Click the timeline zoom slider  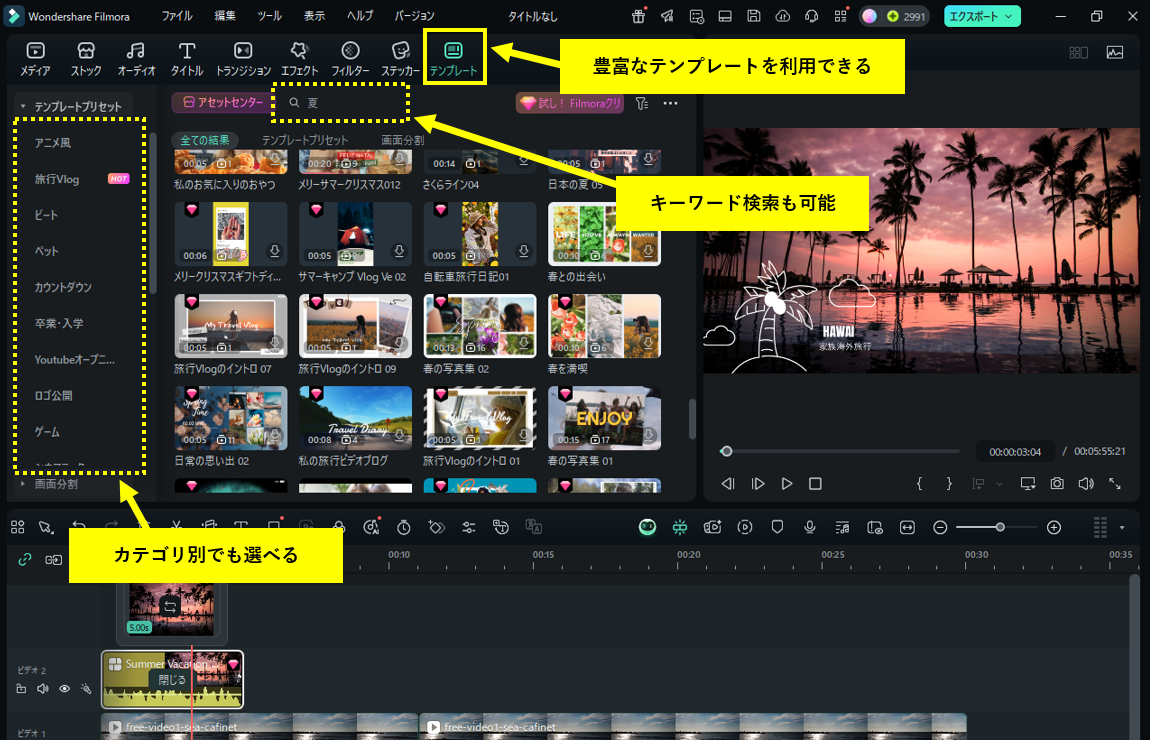[996, 528]
